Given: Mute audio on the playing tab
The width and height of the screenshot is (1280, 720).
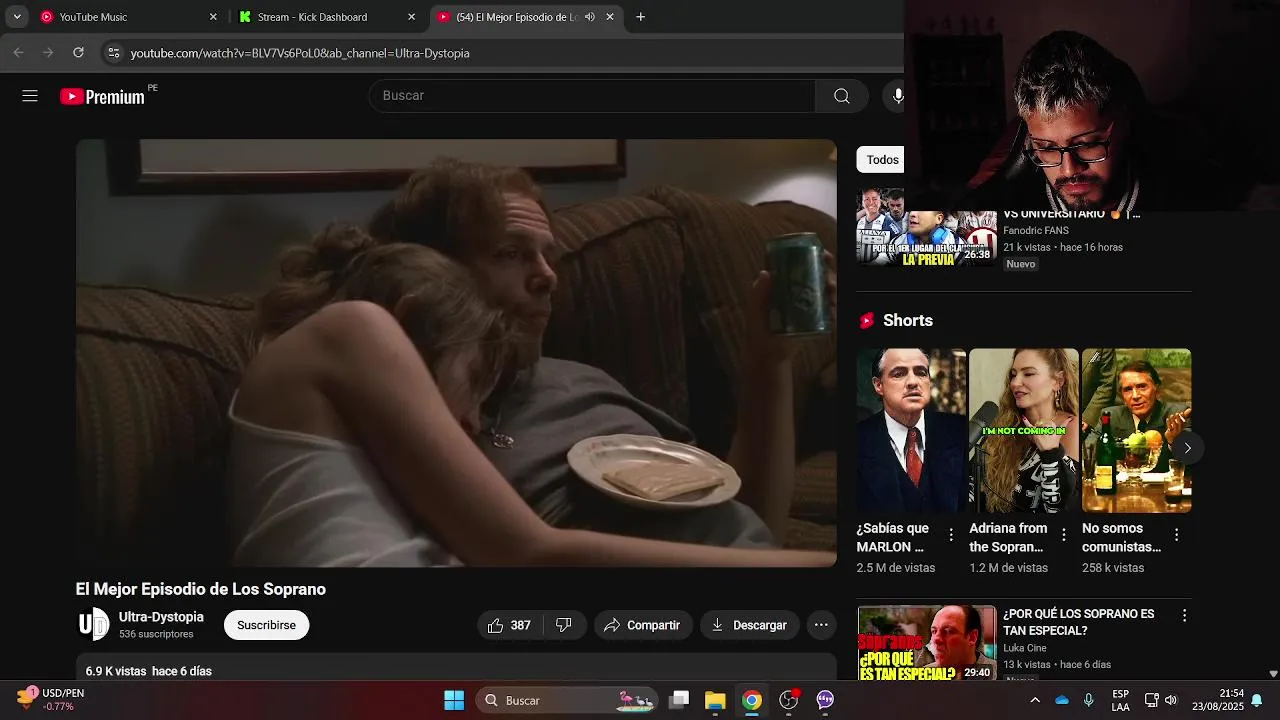Looking at the screenshot, I should [590, 17].
